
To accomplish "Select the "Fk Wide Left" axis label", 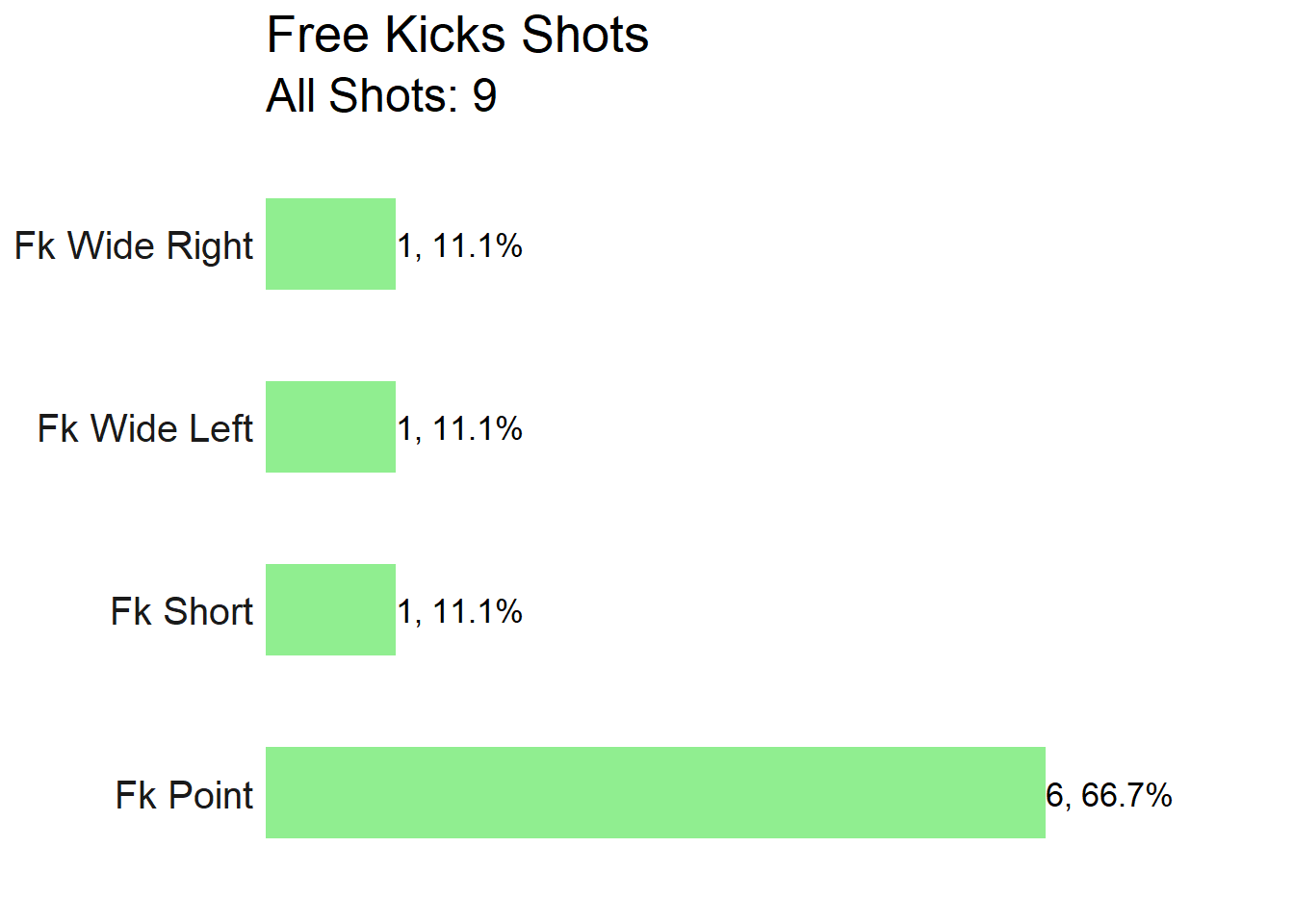I will [x=145, y=428].
